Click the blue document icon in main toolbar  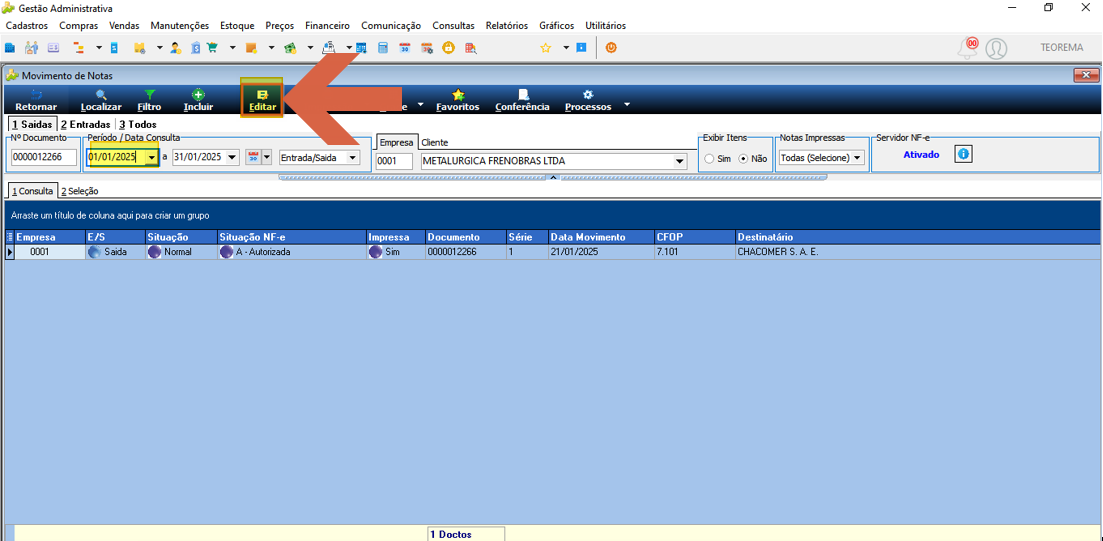coord(114,48)
